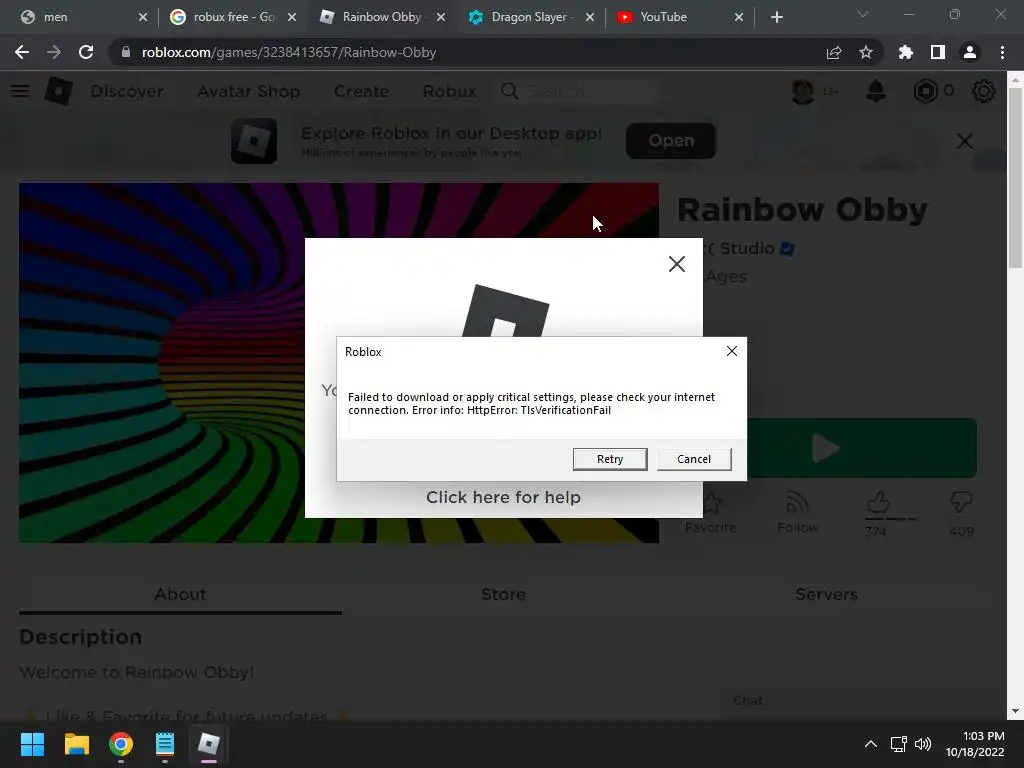This screenshot has width=1024, height=768.
Task: Open the Chrome three-dot menu
Action: [x=1002, y=52]
